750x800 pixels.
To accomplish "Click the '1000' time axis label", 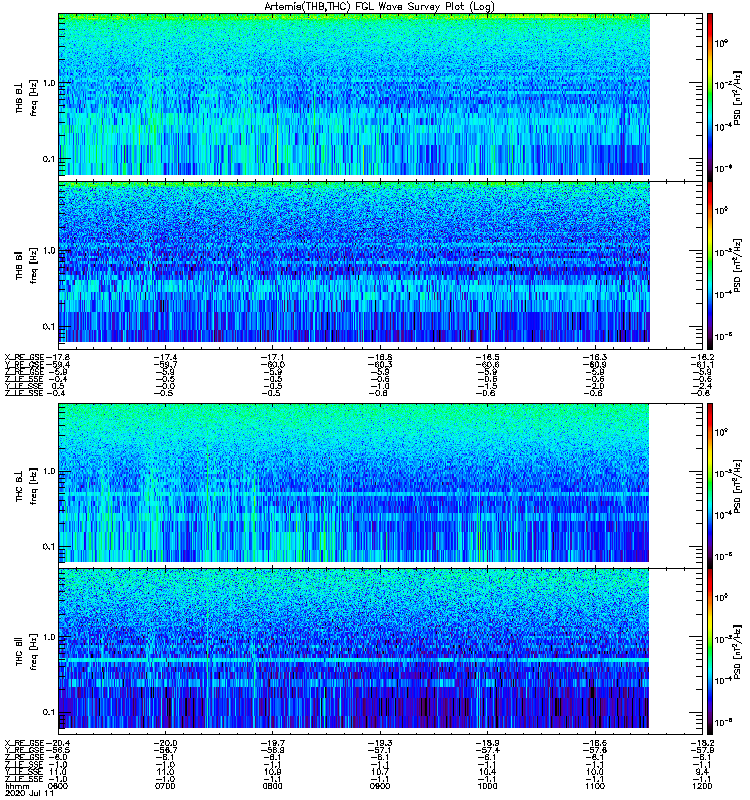I will [x=487, y=786].
